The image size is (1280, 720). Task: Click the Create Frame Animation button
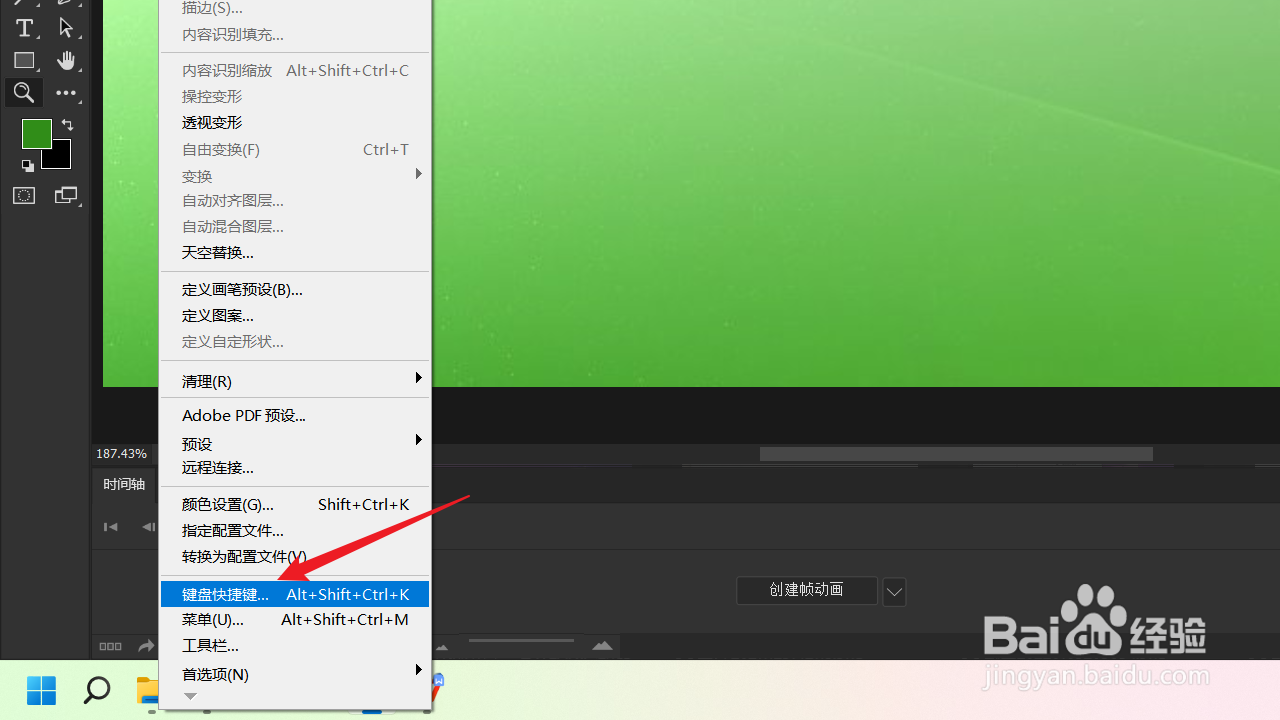(807, 590)
